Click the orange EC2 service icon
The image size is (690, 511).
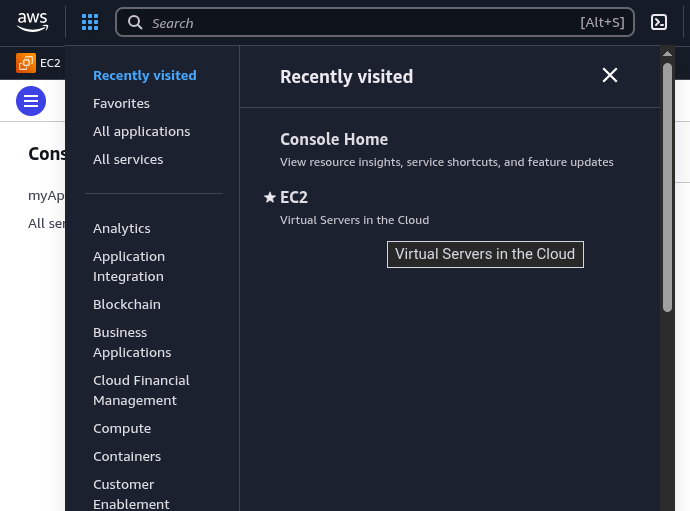pyautogui.click(x=26, y=63)
